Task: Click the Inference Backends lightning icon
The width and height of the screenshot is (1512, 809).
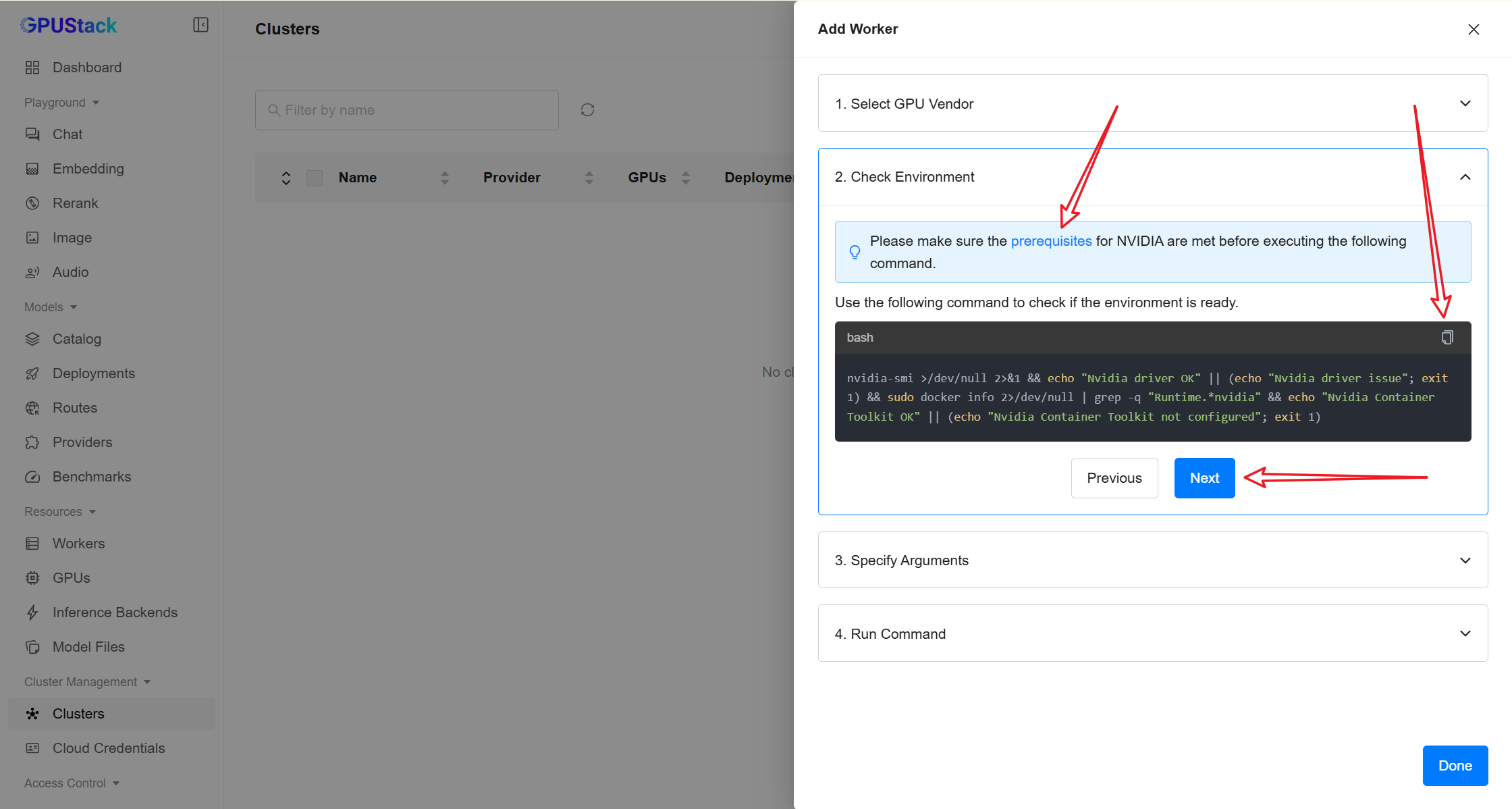Action: [x=32, y=612]
